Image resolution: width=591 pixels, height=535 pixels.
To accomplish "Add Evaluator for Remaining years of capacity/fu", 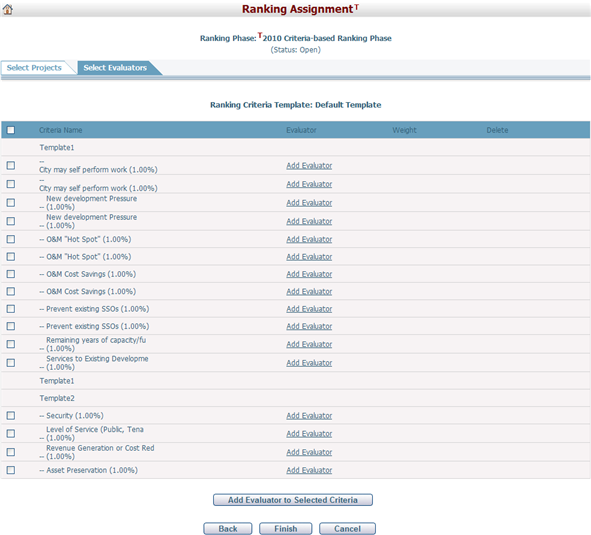I will point(309,344).
